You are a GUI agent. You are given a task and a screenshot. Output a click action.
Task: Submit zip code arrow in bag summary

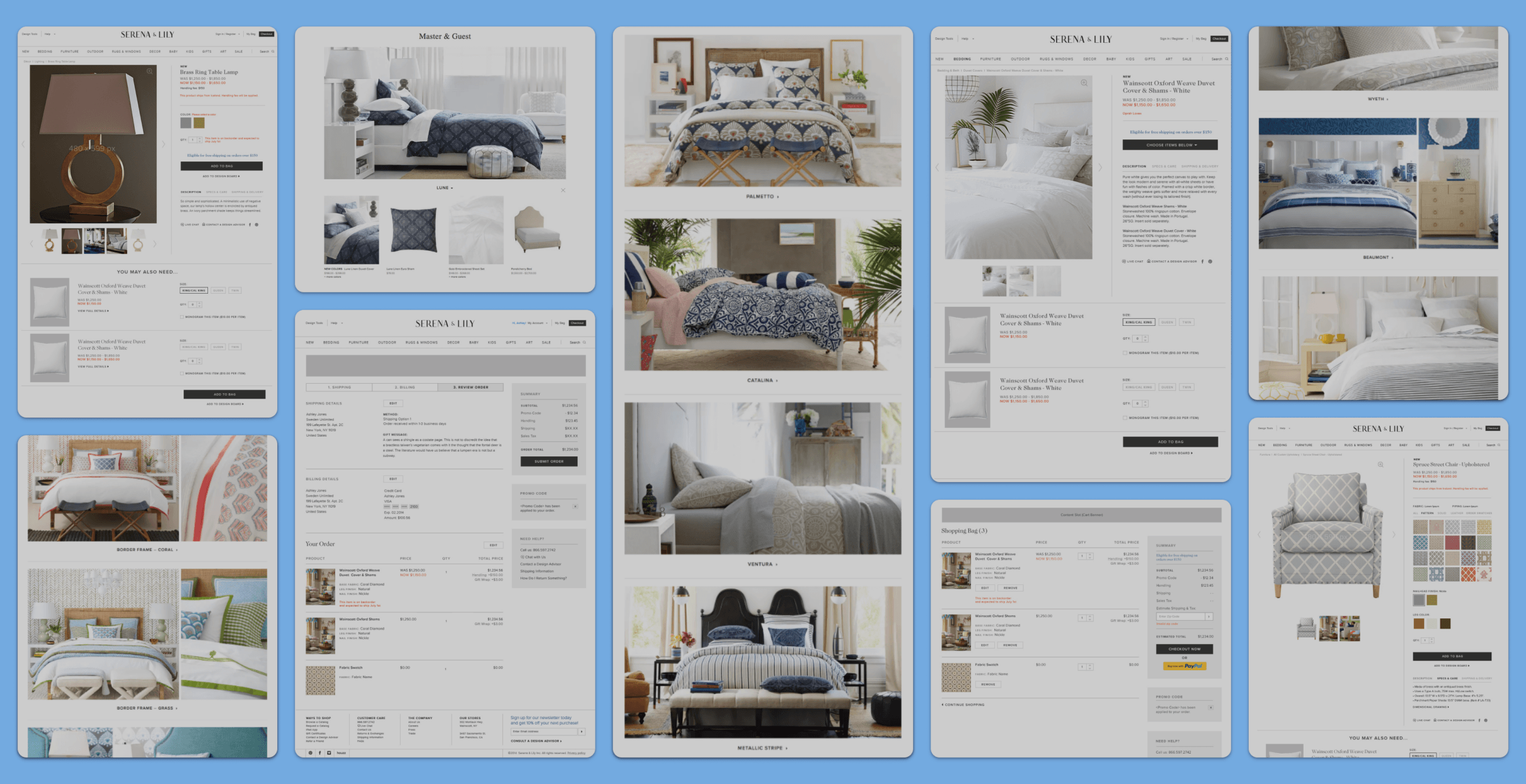(x=1208, y=617)
